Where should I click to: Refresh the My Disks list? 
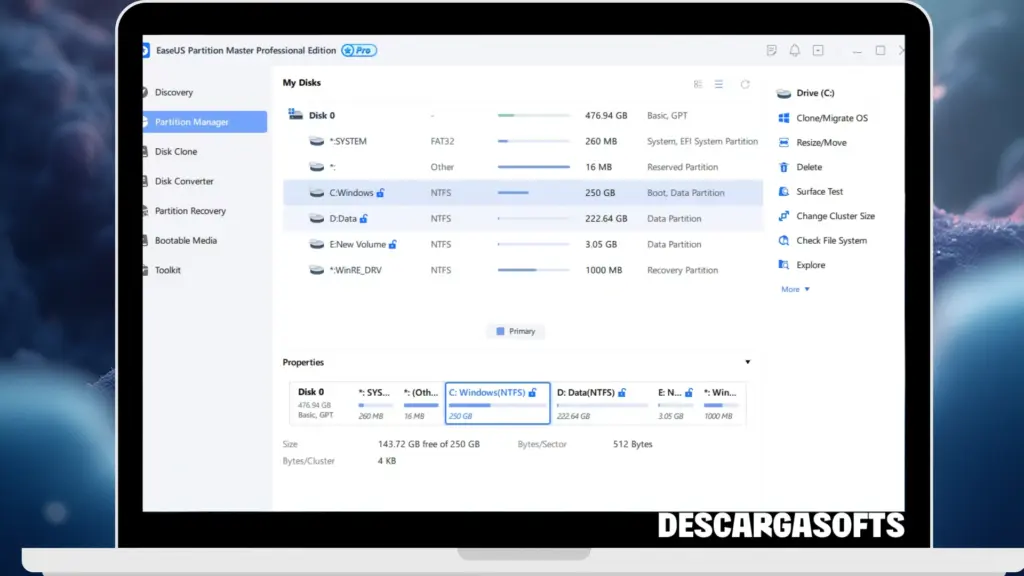pyautogui.click(x=745, y=84)
